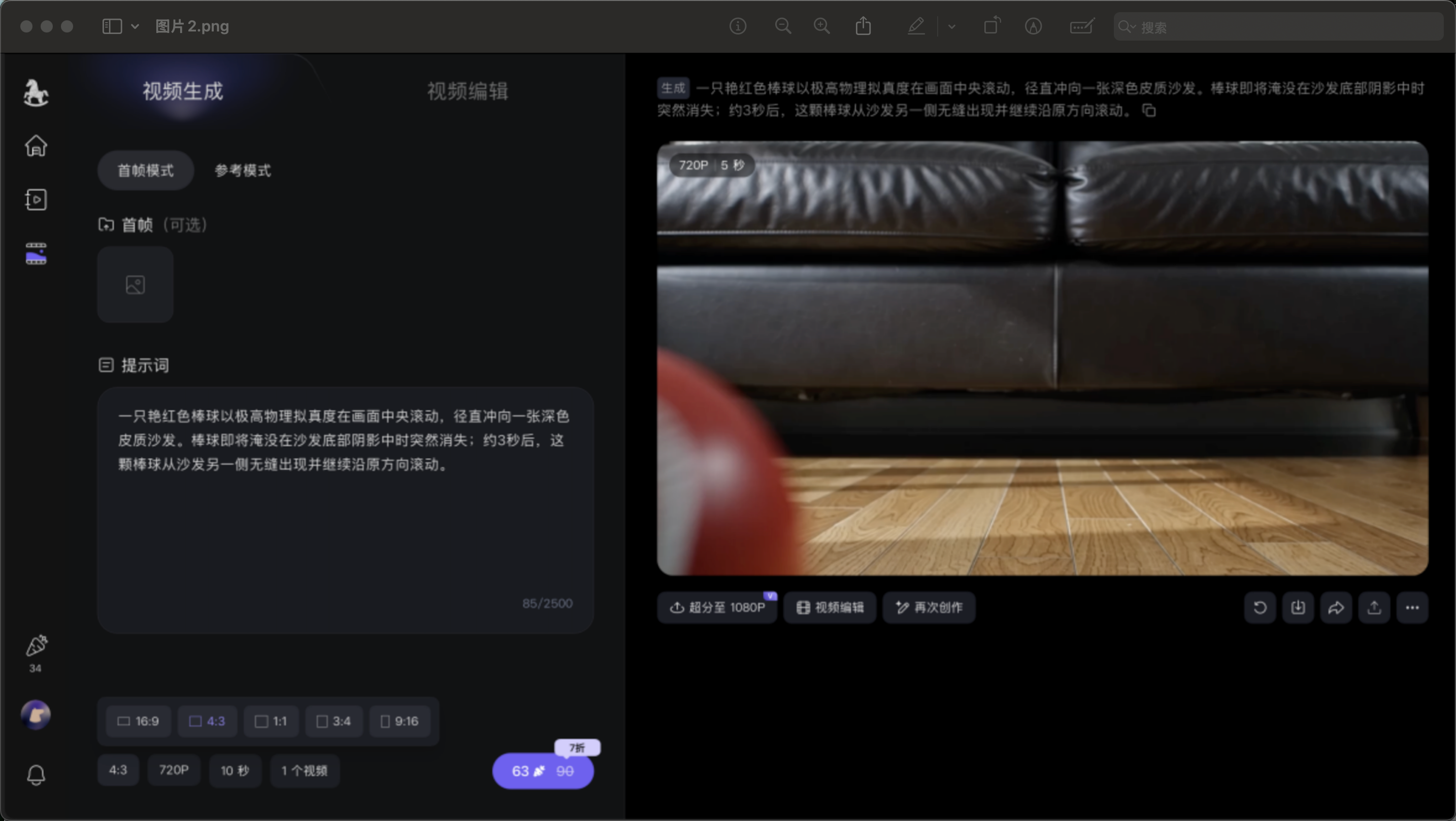The width and height of the screenshot is (1456, 821).
Task: Select the 9:16 aspect ratio
Action: pyautogui.click(x=399, y=721)
